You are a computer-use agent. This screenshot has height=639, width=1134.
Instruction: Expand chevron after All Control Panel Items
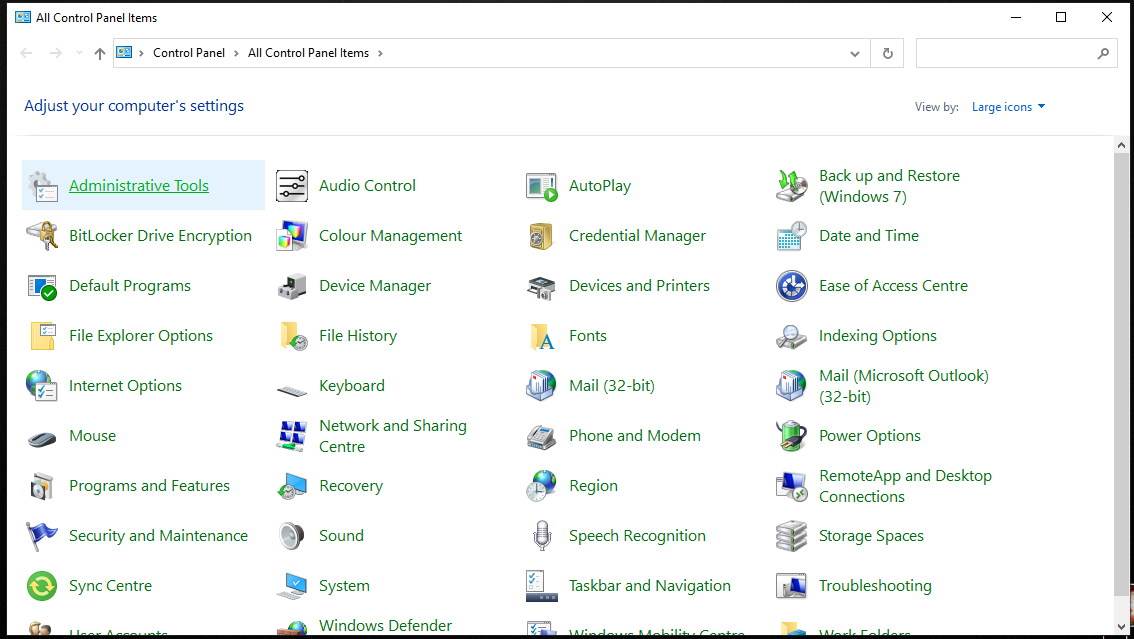click(x=380, y=53)
